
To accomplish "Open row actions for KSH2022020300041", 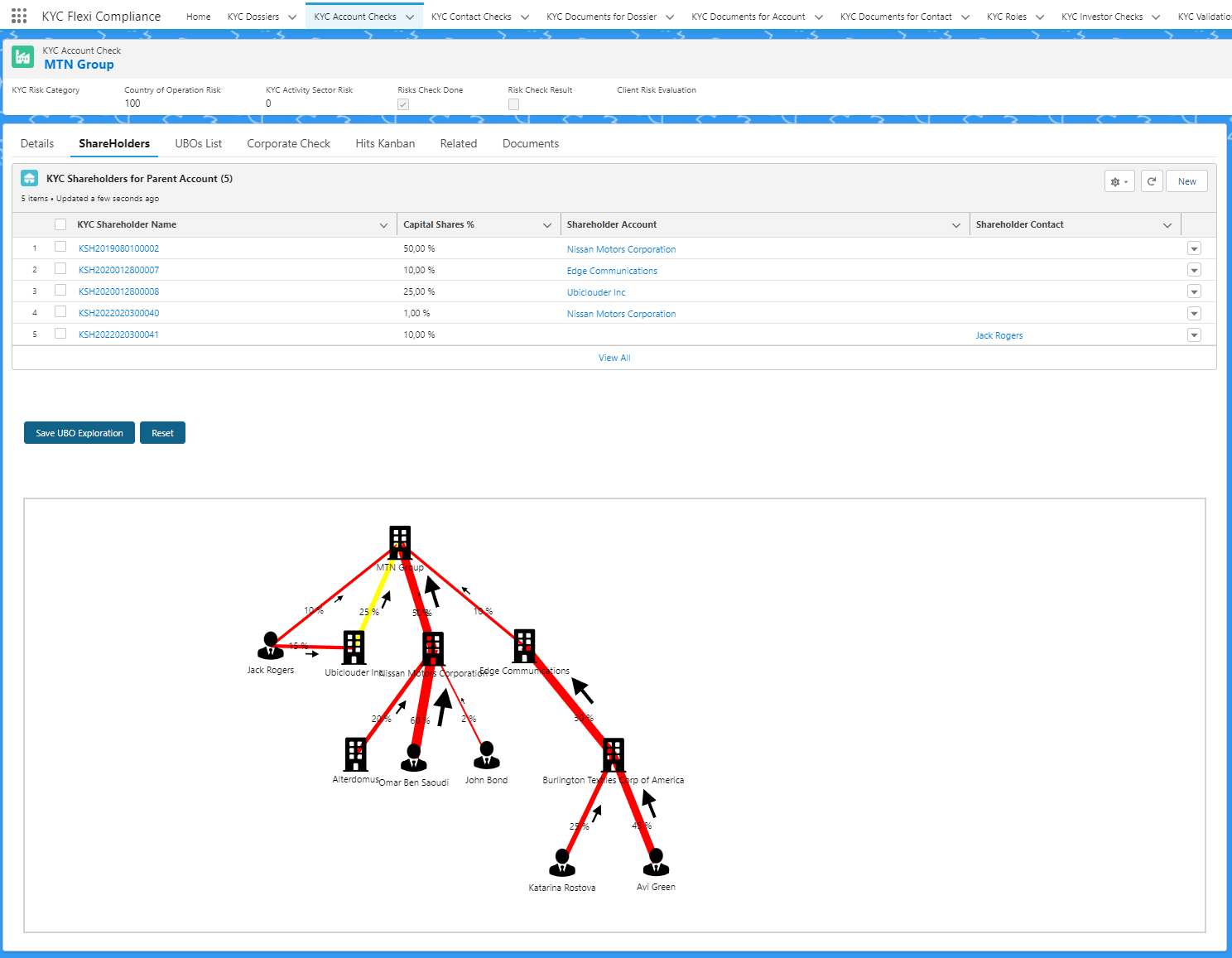I will click(x=1194, y=335).
